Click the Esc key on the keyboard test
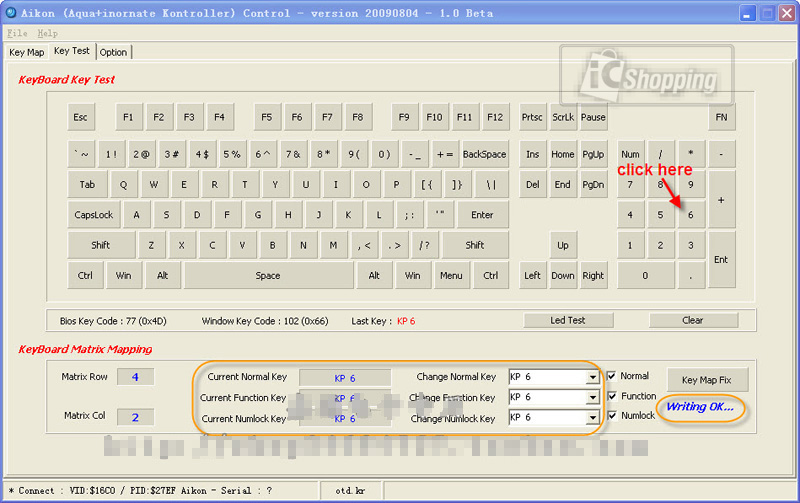 80,117
